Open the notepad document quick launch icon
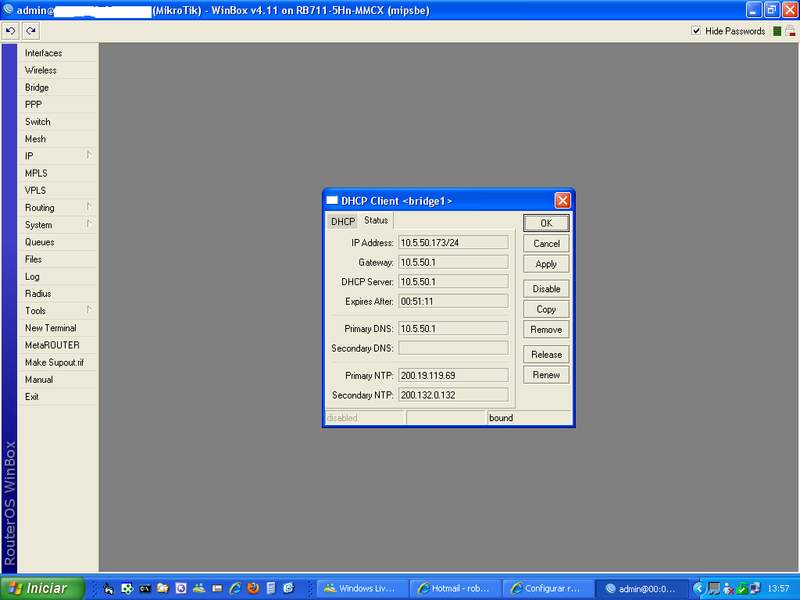 [271, 588]
